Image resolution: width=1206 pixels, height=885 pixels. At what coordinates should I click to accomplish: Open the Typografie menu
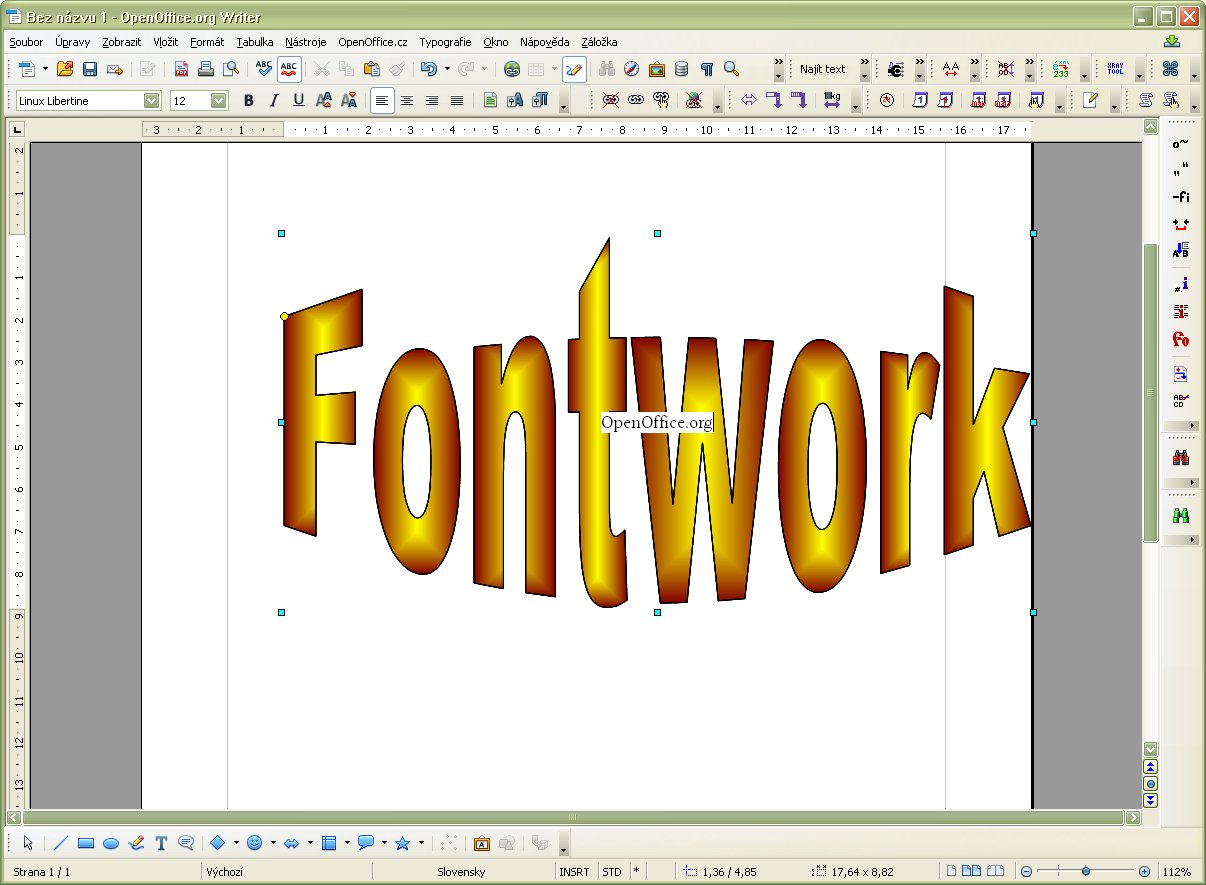tap(445, 42)
